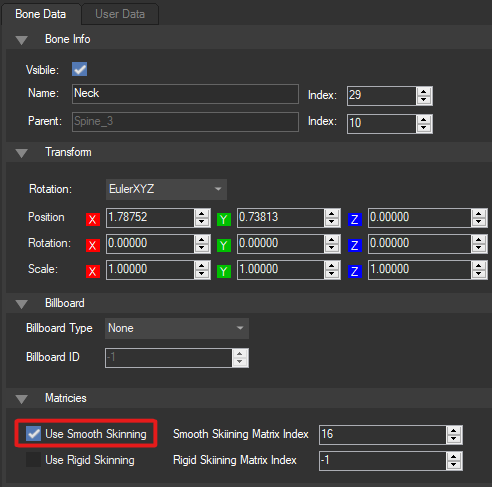Click the Position X value field
492x487 pixels.
click(150, 218)
